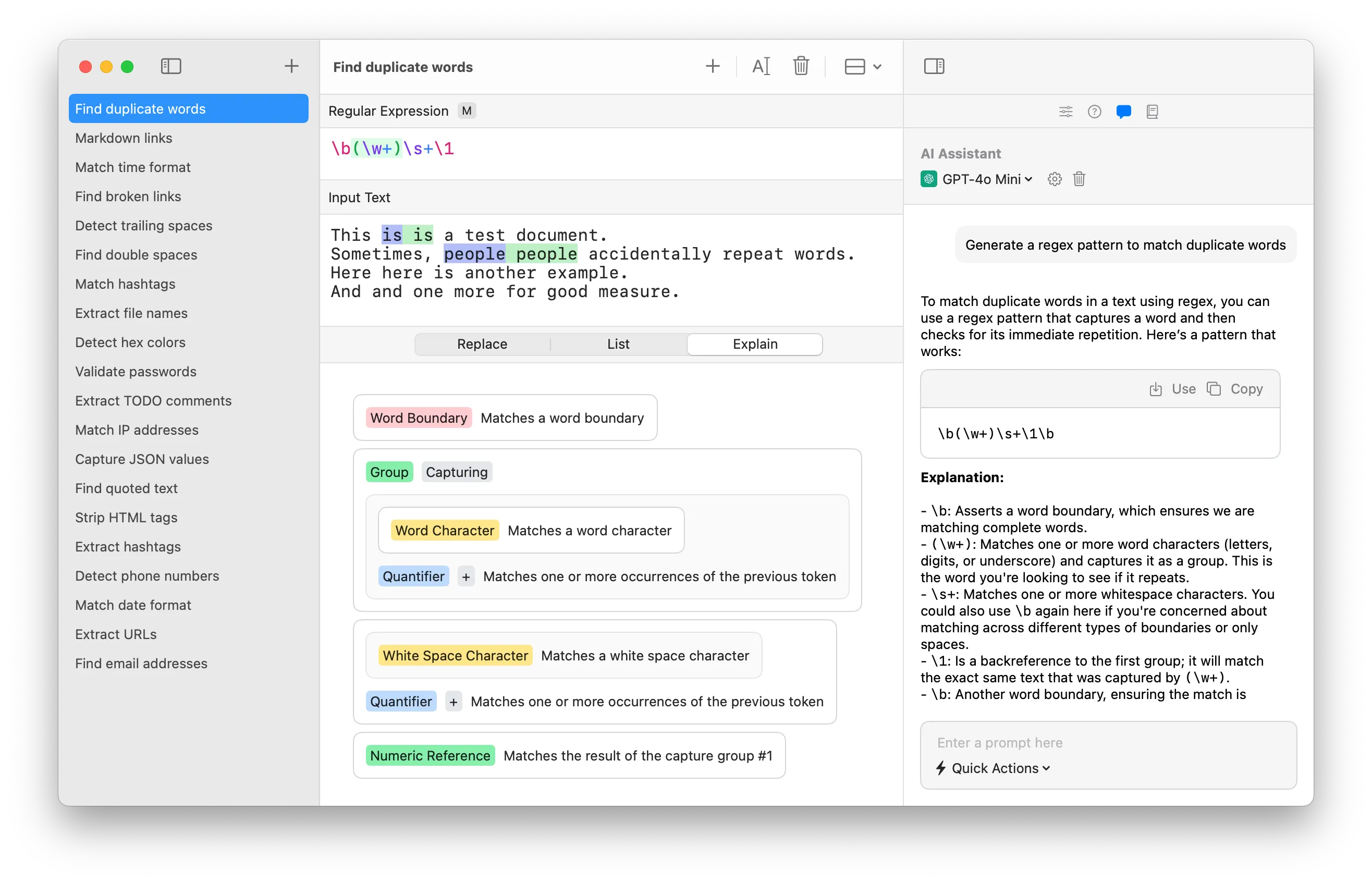1372x883 pixels.
Task: Switch to the Replace tab
Action: click(x=482, y=344)
